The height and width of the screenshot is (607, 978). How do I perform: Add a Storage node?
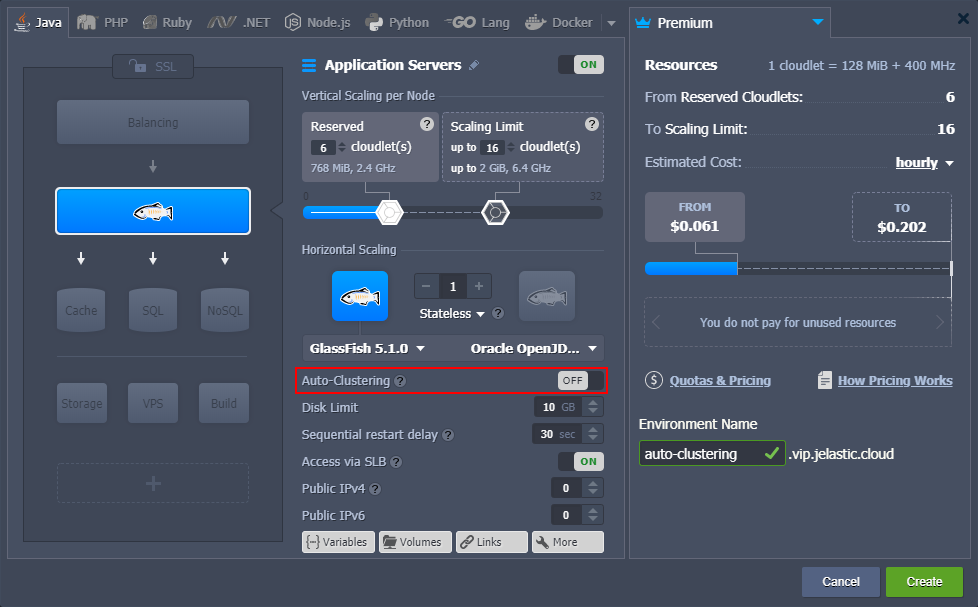point(82,403)
